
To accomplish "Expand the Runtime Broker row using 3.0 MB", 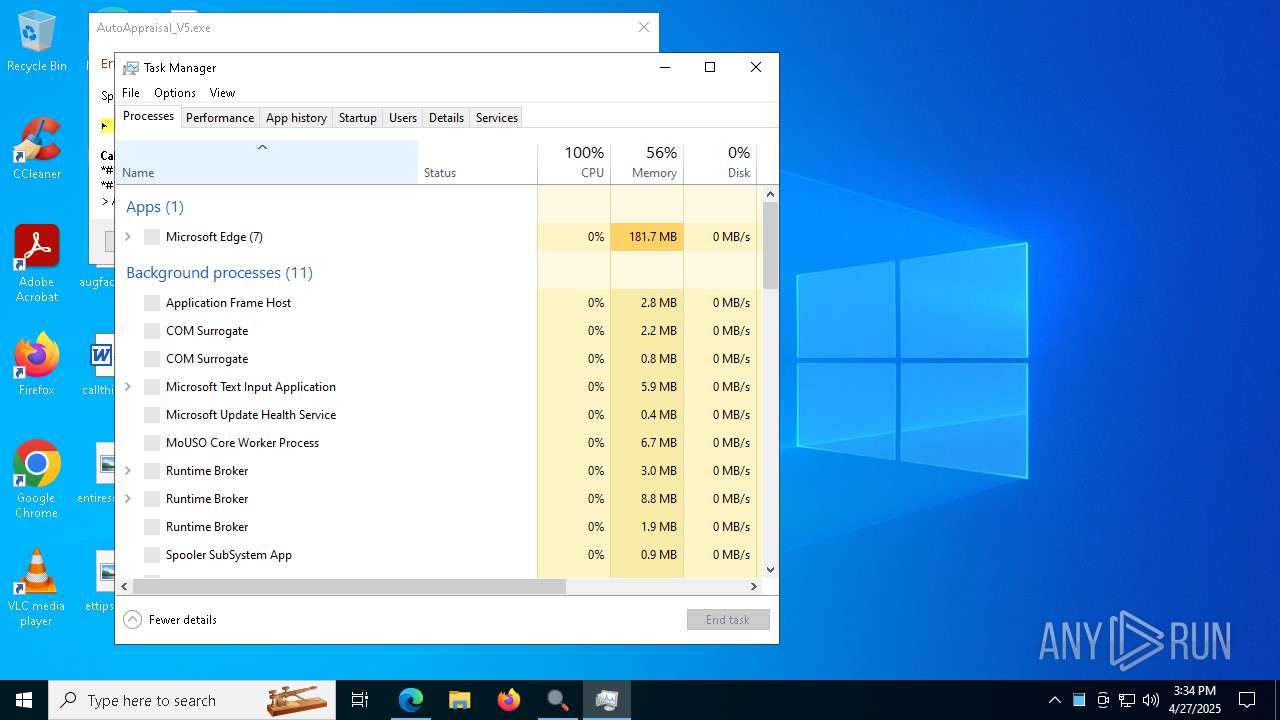I will pos(127,471).
